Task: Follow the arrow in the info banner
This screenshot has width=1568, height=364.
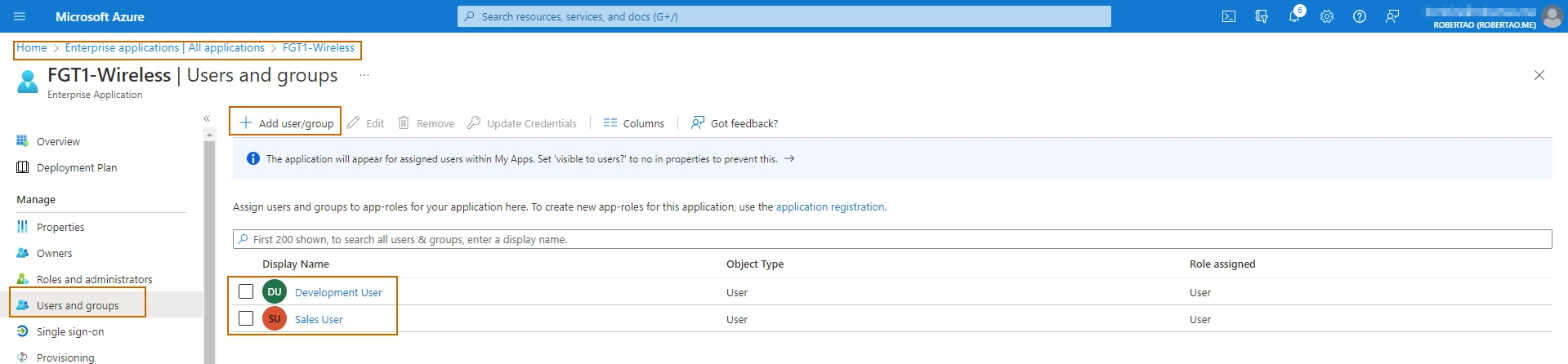Action: [x=789, y=159]
